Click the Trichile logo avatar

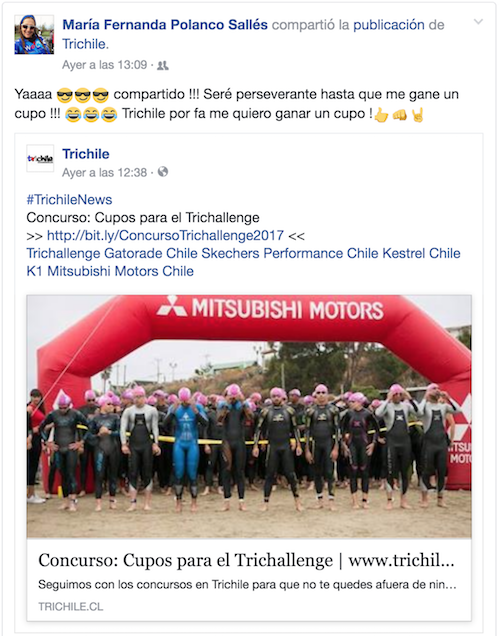pos(40,158)
